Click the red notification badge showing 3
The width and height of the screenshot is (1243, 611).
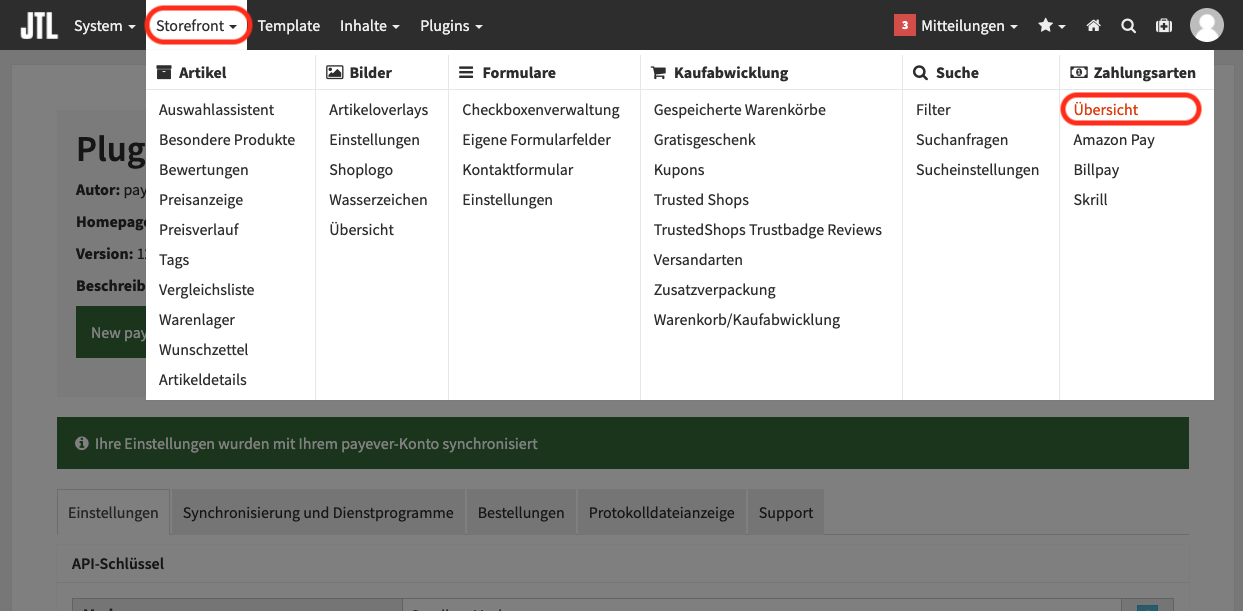tap(905, 26)
